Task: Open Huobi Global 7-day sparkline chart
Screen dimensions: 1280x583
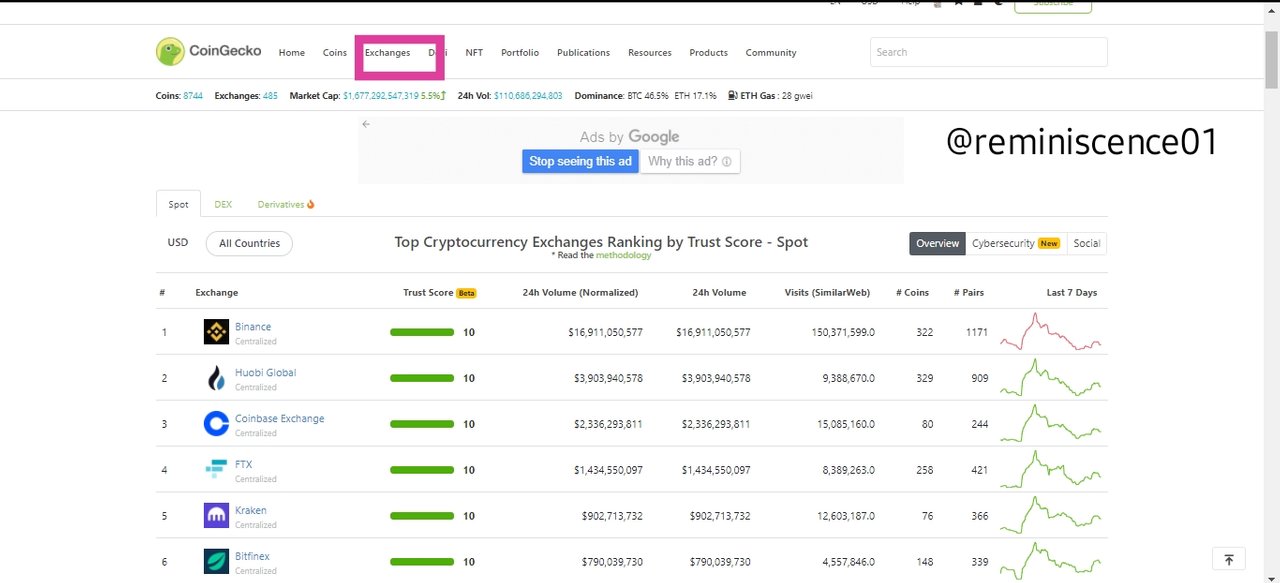Action: tap(1050, 378)
